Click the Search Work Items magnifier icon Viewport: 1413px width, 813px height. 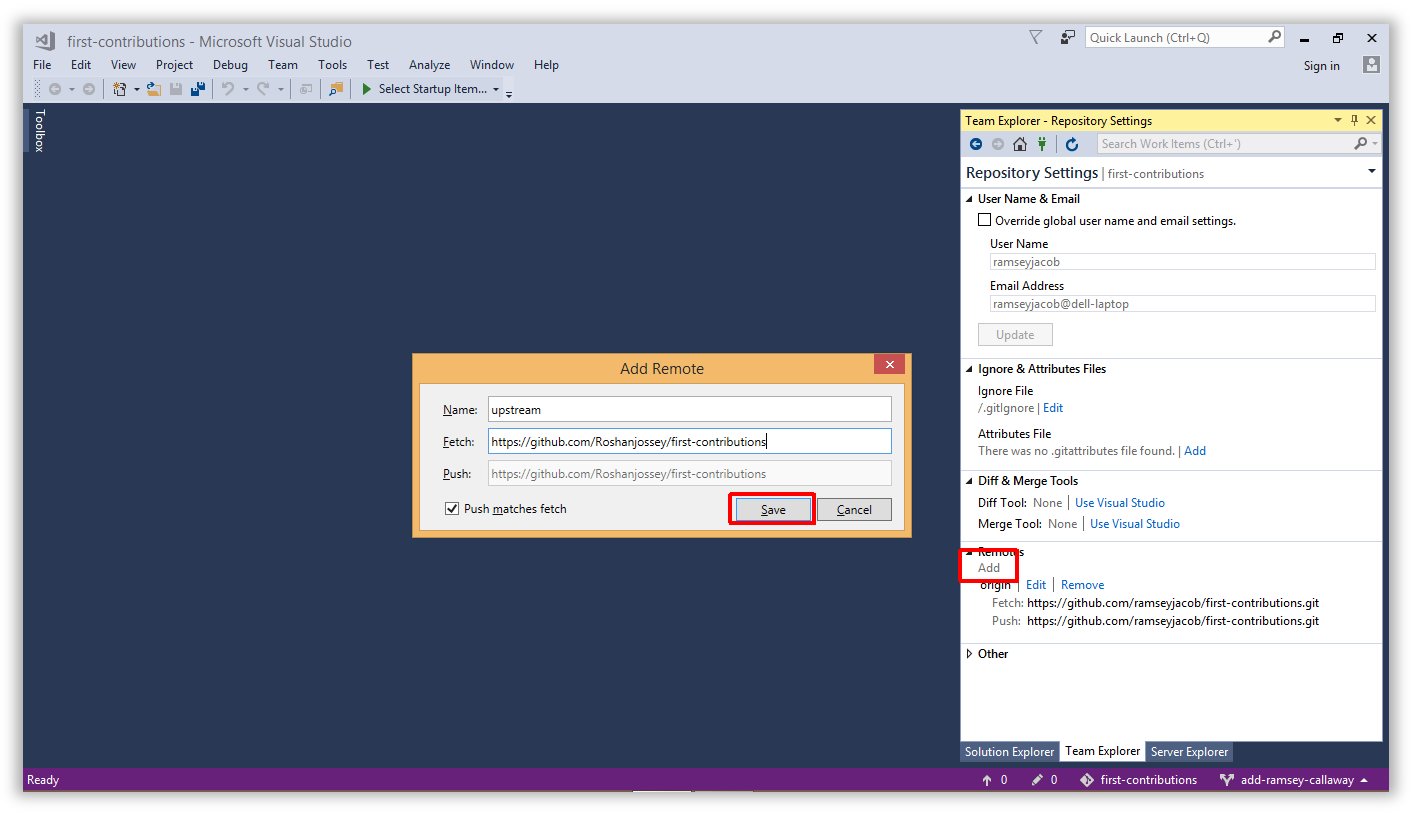(x=1360, y=144)
